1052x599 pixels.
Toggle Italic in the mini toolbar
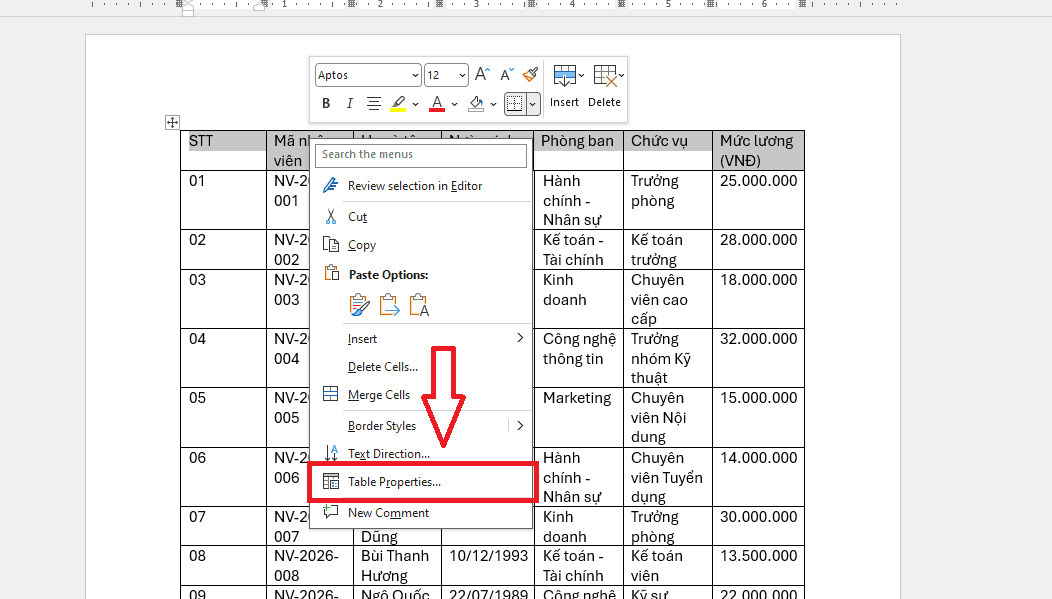point(349,103)
